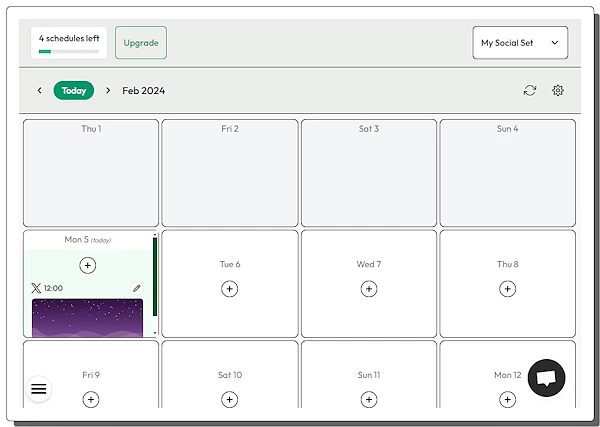
Task: Add a post on Sun 11
Action: 369,399
